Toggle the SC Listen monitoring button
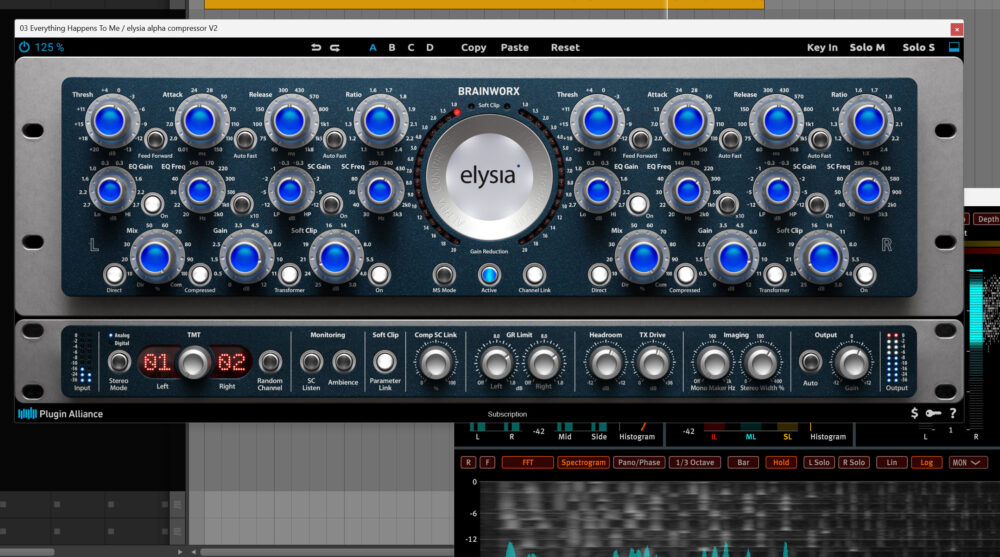The image size is (1000, 557). pos(311,362)
